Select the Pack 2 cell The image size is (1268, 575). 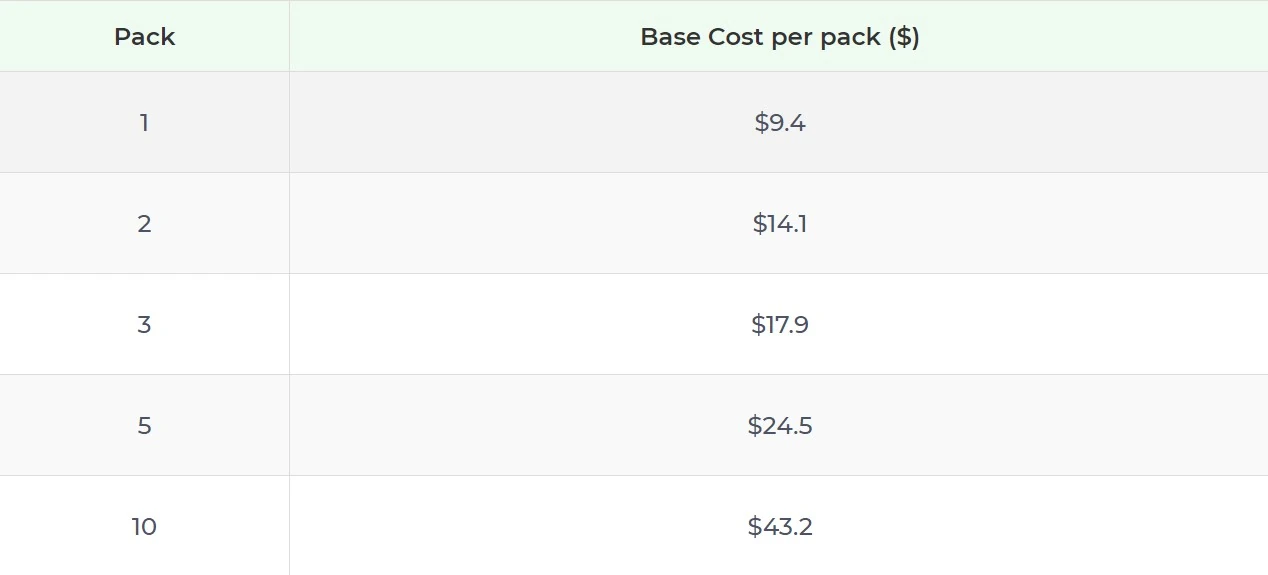[144, 224]
